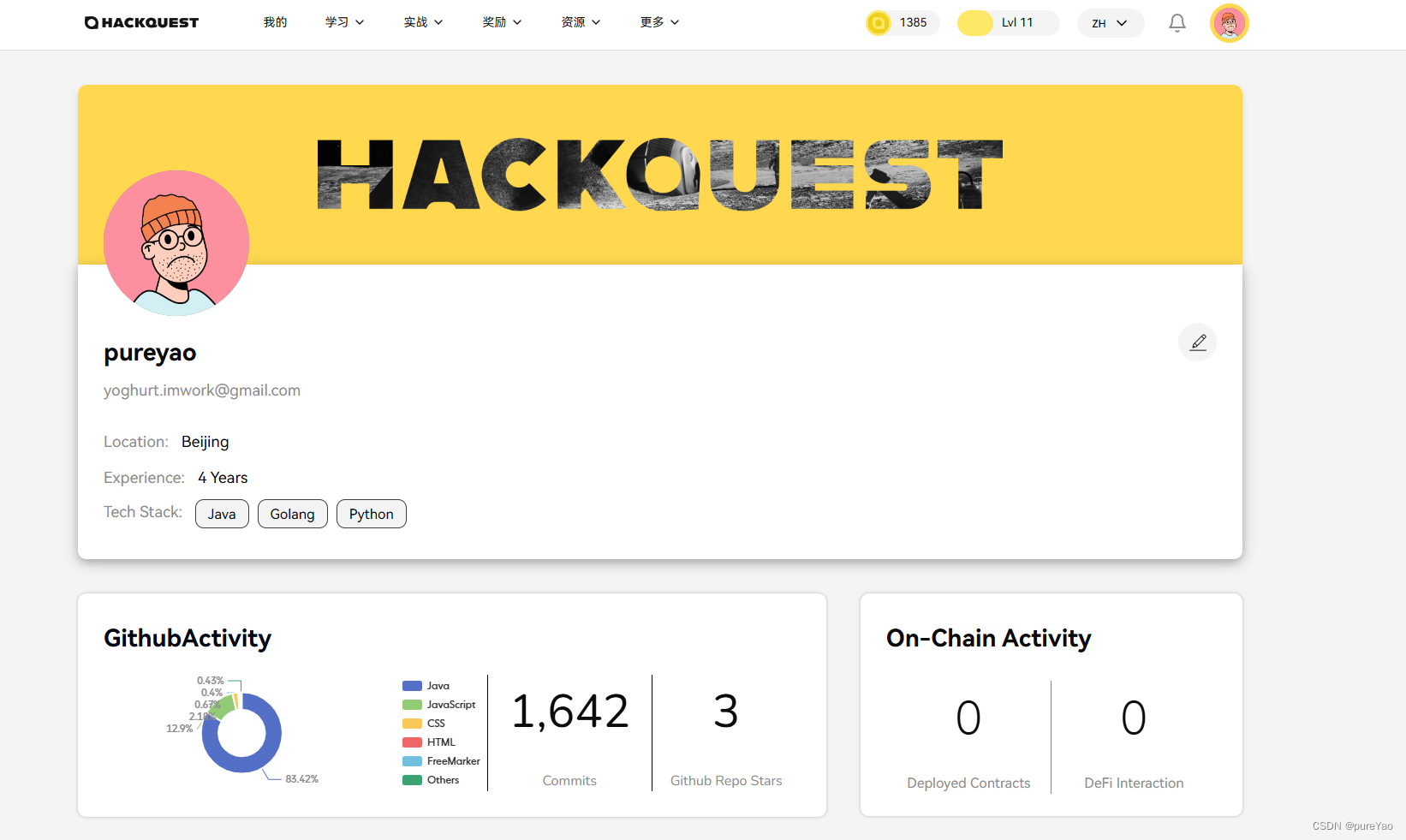The width and height of the screenshot is (1406, 840).
Task: Click the FreeMarker light-blue legend swatch
Action: coord(412,761)
